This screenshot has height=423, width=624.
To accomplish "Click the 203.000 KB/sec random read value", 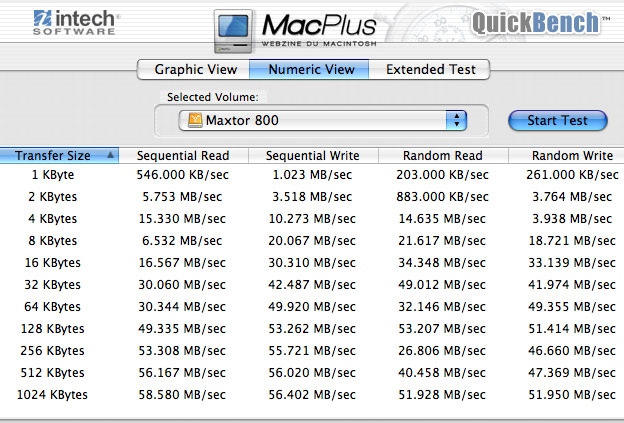I will point(443,175).
